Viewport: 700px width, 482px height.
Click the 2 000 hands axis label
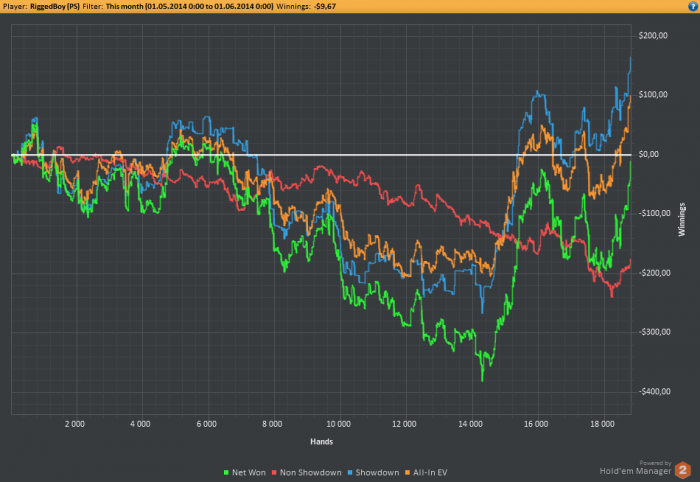pyautogui.click(x=75, y=424)
